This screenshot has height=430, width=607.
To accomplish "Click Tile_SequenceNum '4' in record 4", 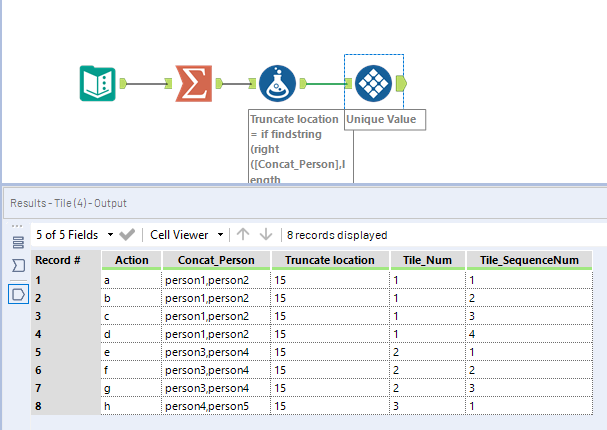I will tap(529, 334).
